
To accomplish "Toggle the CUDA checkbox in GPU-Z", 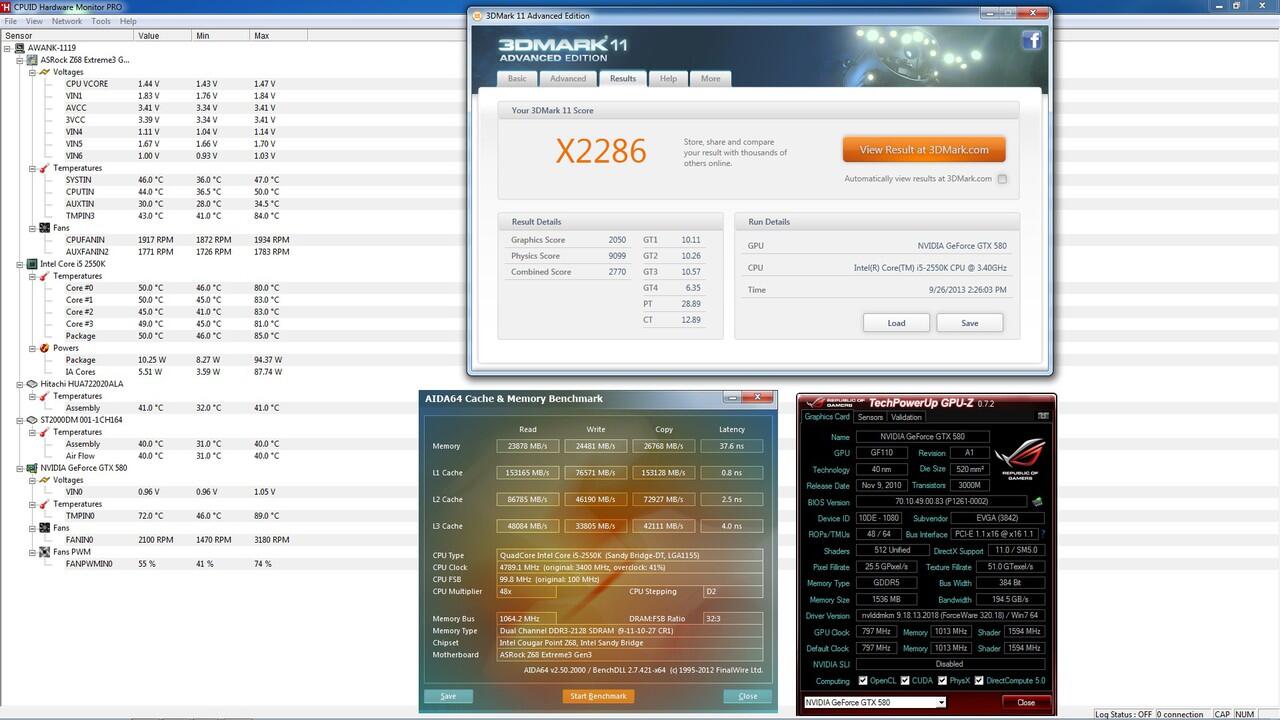I will point(905,681).
